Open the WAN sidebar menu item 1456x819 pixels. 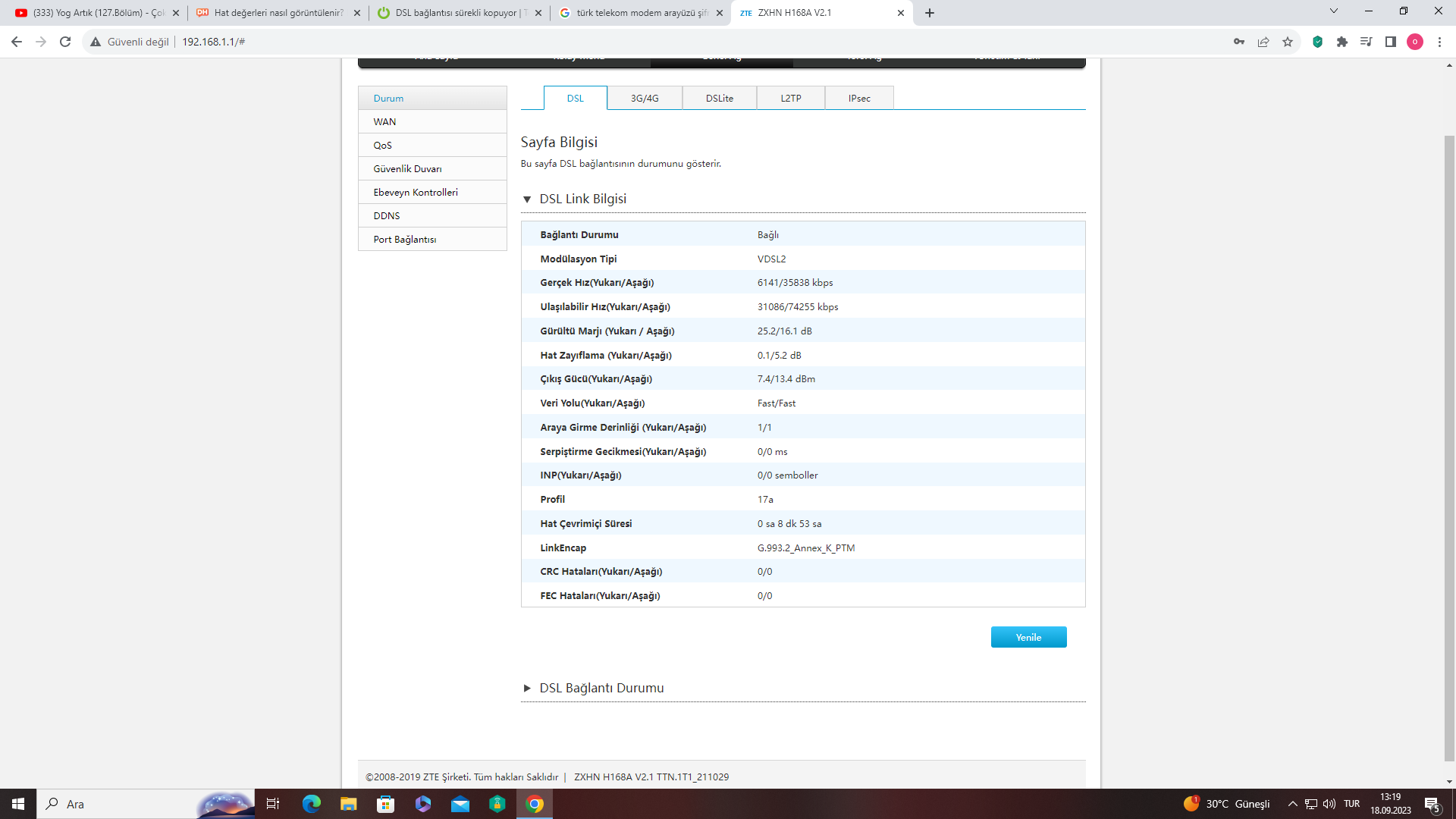point(384,121)
